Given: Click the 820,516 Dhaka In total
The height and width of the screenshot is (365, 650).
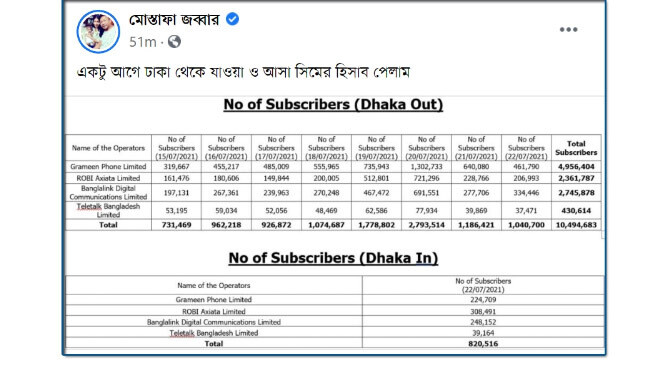Looking at the screenshot, I should click(483, 343).
